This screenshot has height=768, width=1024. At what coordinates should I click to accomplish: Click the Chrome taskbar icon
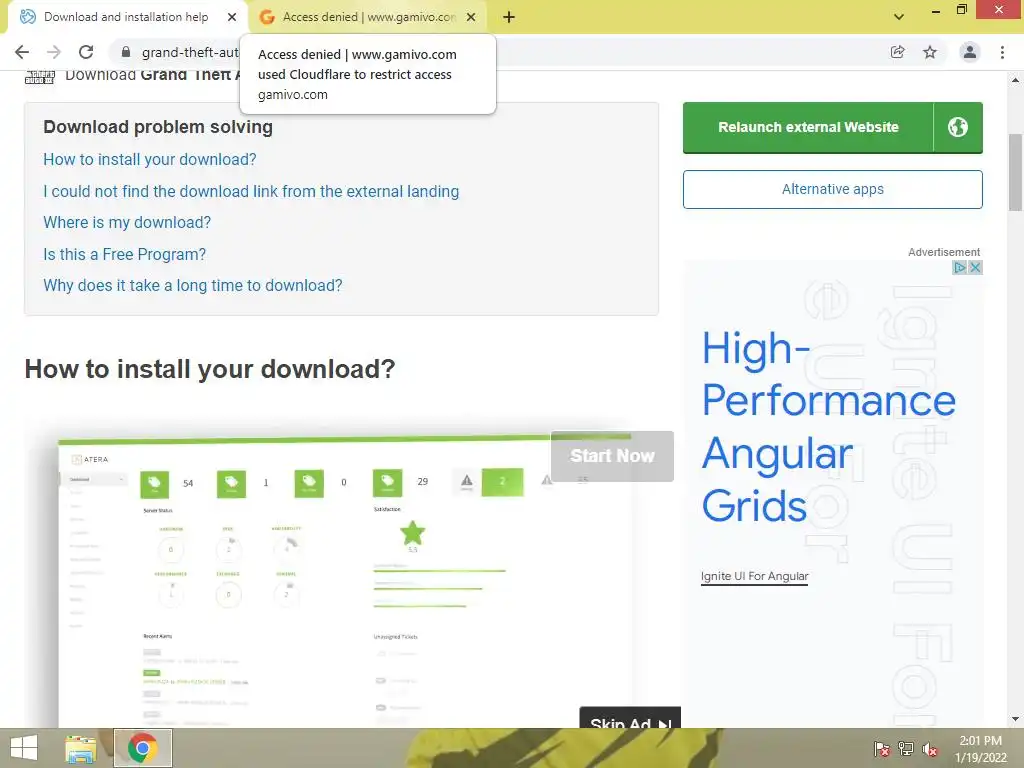pyautogui.click(x=142, y=748)
